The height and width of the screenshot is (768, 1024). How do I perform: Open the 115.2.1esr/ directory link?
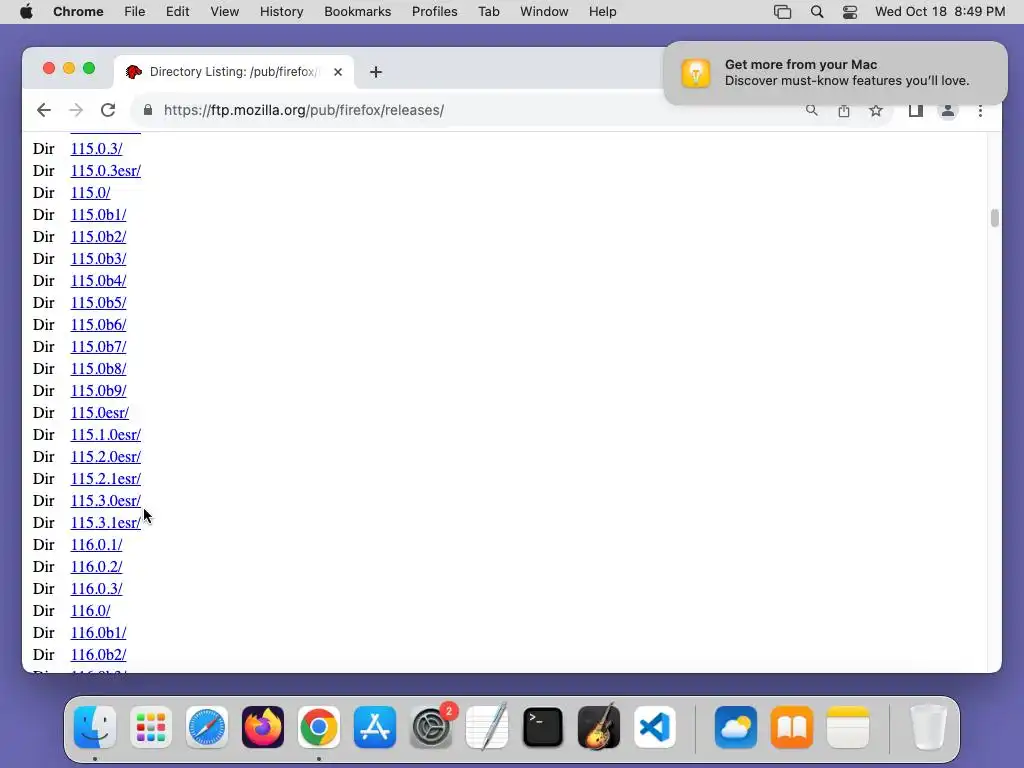106,479
